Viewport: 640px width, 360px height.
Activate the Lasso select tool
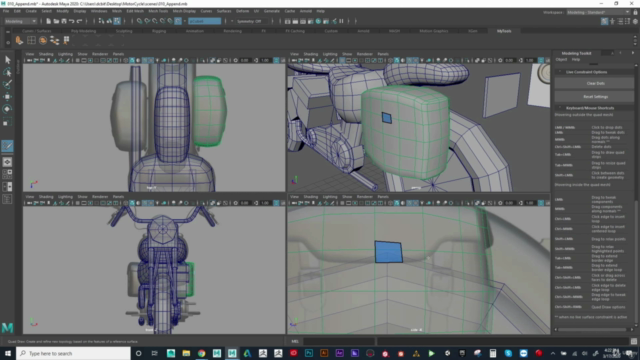[7, 72]
